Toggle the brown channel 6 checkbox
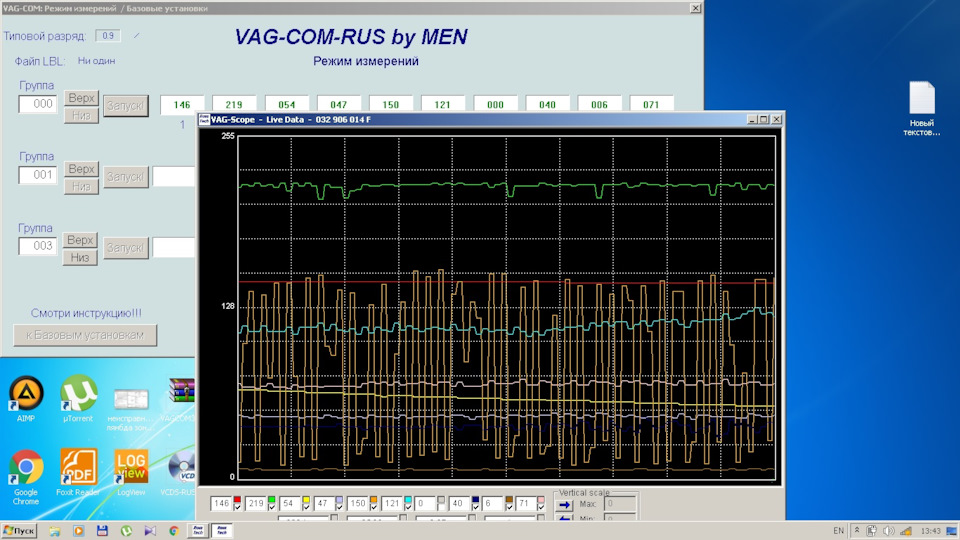The width and height of the screenshot is (960, 540). click(509, 508)
